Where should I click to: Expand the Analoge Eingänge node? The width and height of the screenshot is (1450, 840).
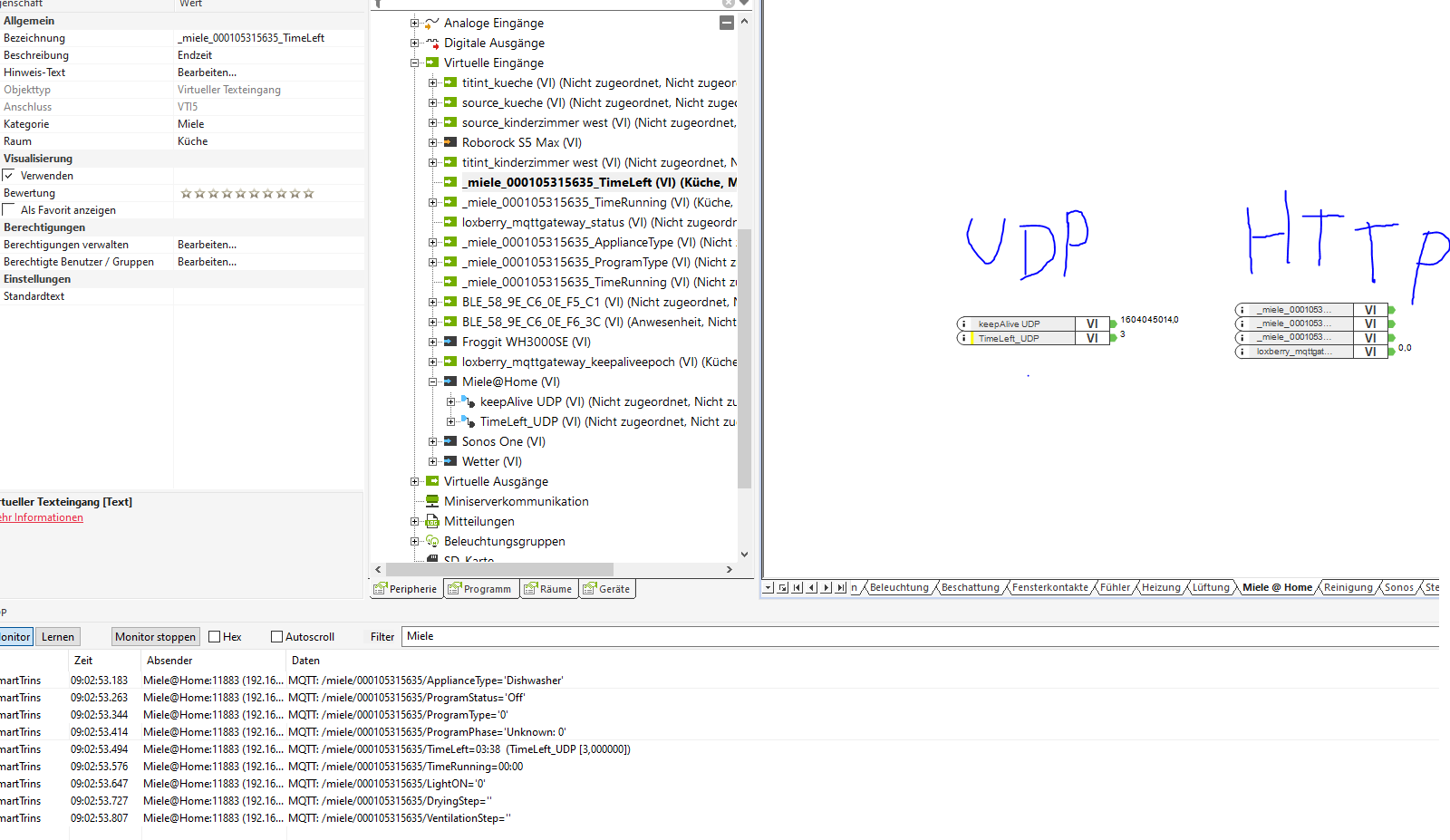click(414, 23)
